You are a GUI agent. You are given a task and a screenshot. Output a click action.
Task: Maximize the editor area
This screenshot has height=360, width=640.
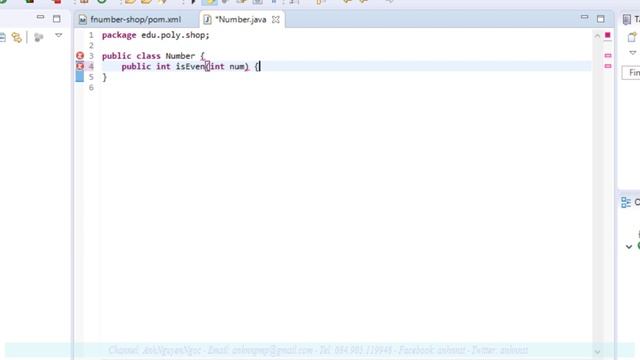601,19
